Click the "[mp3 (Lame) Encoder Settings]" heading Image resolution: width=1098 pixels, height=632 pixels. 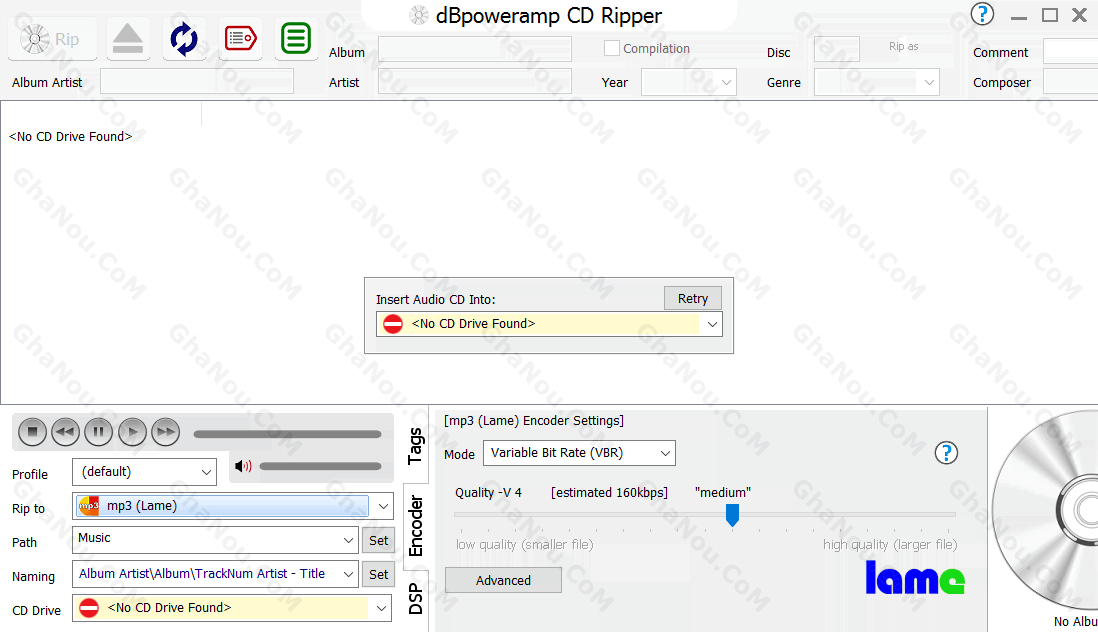pyautogui.click(x=534, y=421)
